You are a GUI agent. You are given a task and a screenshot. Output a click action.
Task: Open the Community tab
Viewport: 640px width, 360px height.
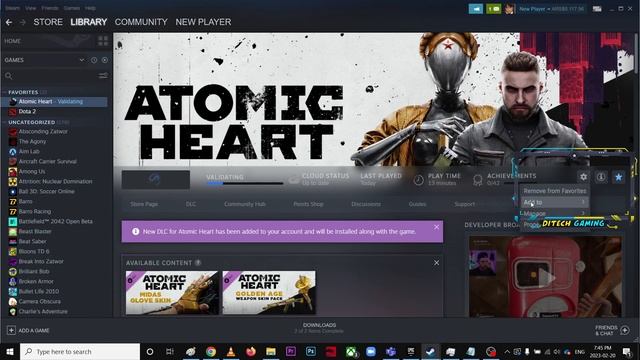pyautogui.click(x=141, y=22)
